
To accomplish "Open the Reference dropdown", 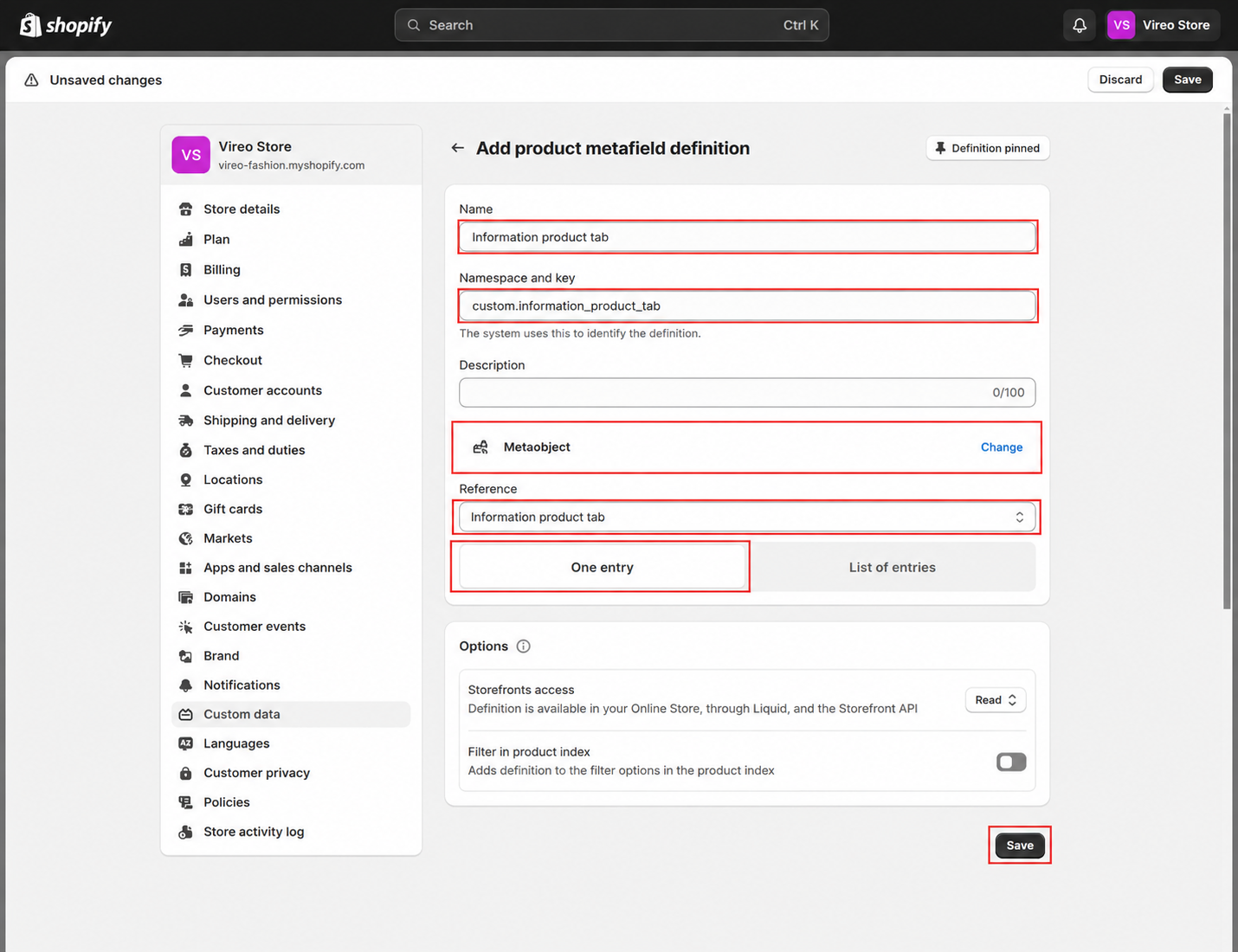I will pyautogui.click(x=747, y=518).
